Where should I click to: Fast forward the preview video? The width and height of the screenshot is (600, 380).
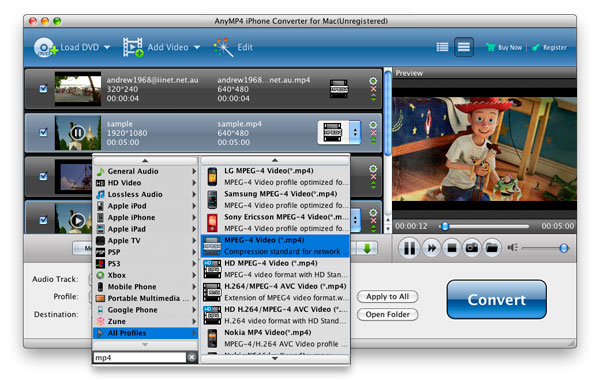(431, 248)
